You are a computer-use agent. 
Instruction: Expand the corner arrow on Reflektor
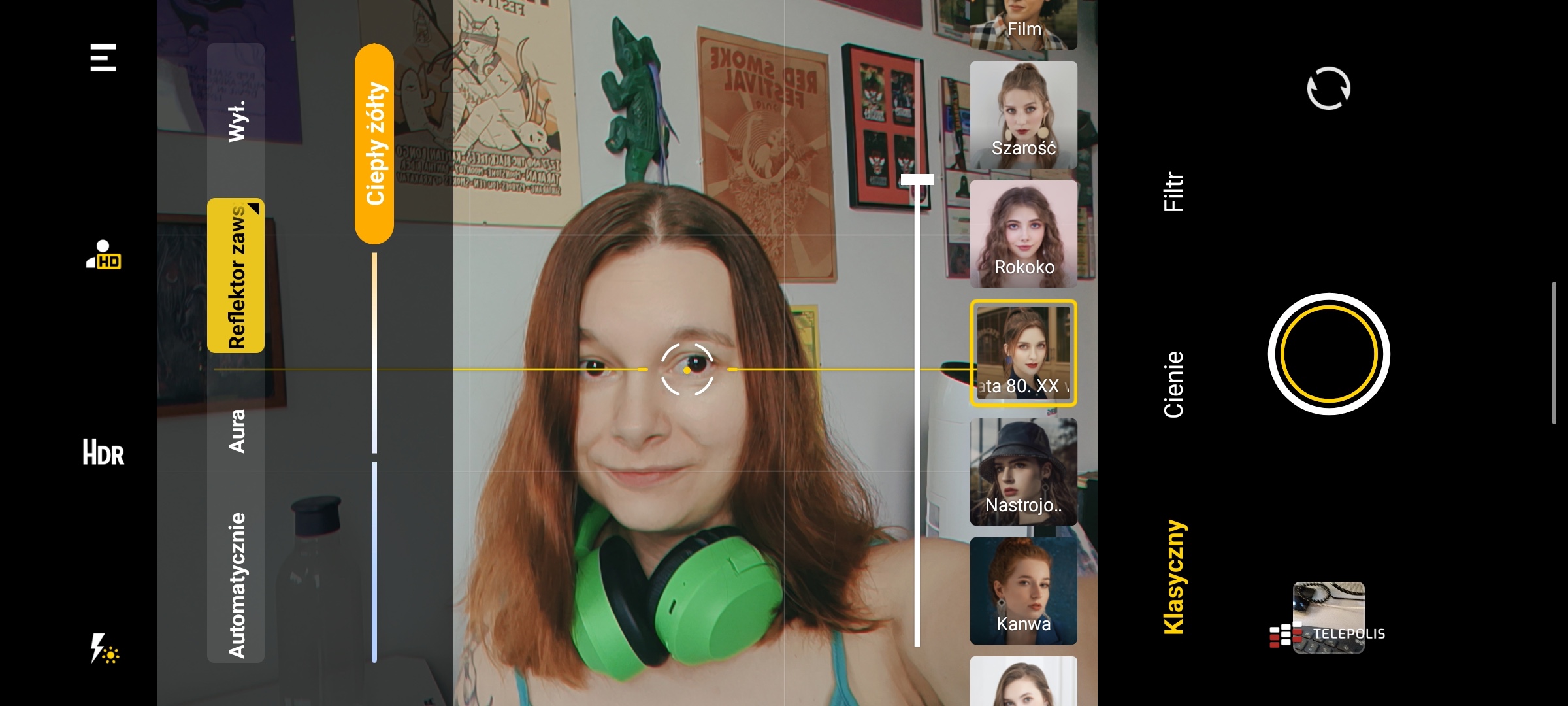click(254, 209)
